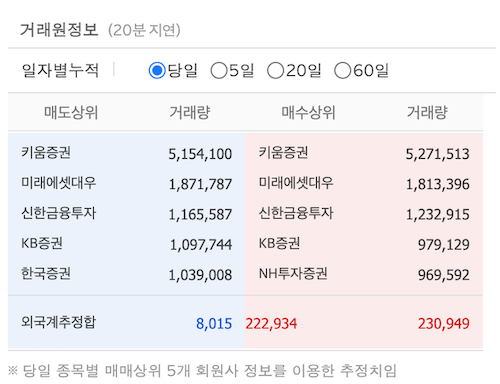Click 신한금융투자 on the sell side
Viewport: 500px width, 384px height.
pos(59,213)
